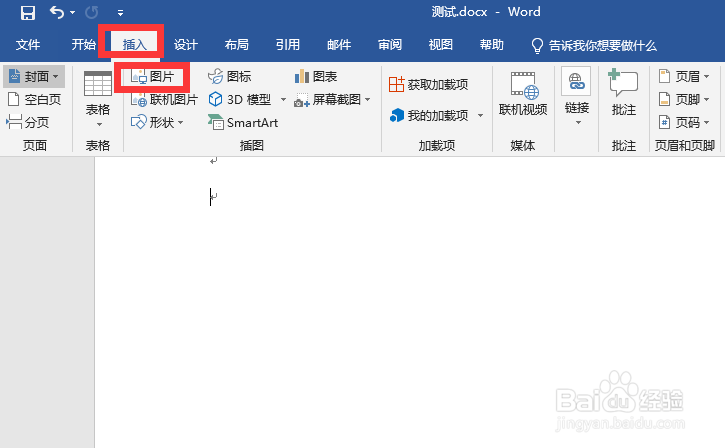This screenshot has width=725, height=448.
Task: Select the 插入 ribbon tab
Action: [134, 45]
